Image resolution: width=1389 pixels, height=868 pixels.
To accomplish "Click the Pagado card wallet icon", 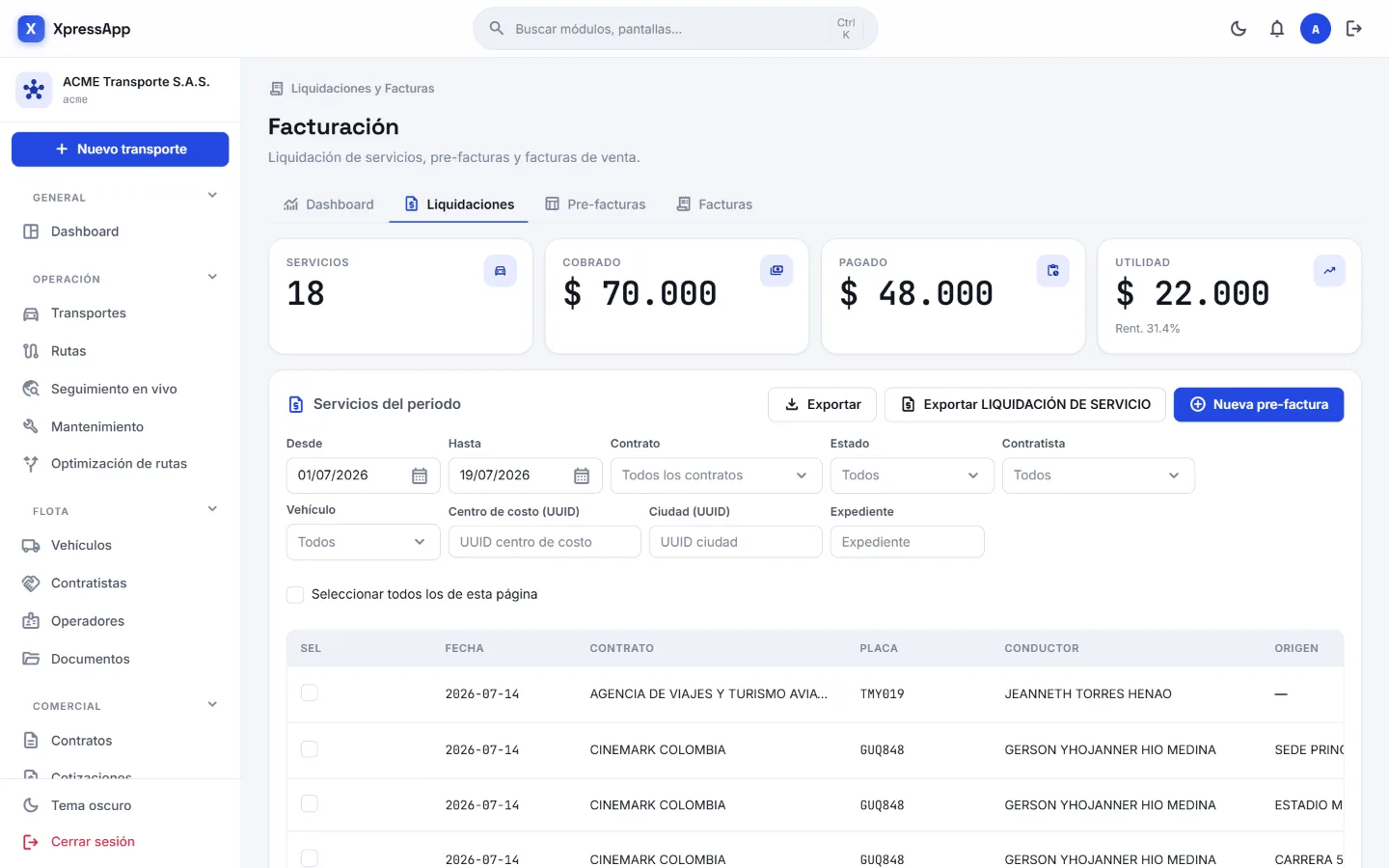I will [1053, 271].
